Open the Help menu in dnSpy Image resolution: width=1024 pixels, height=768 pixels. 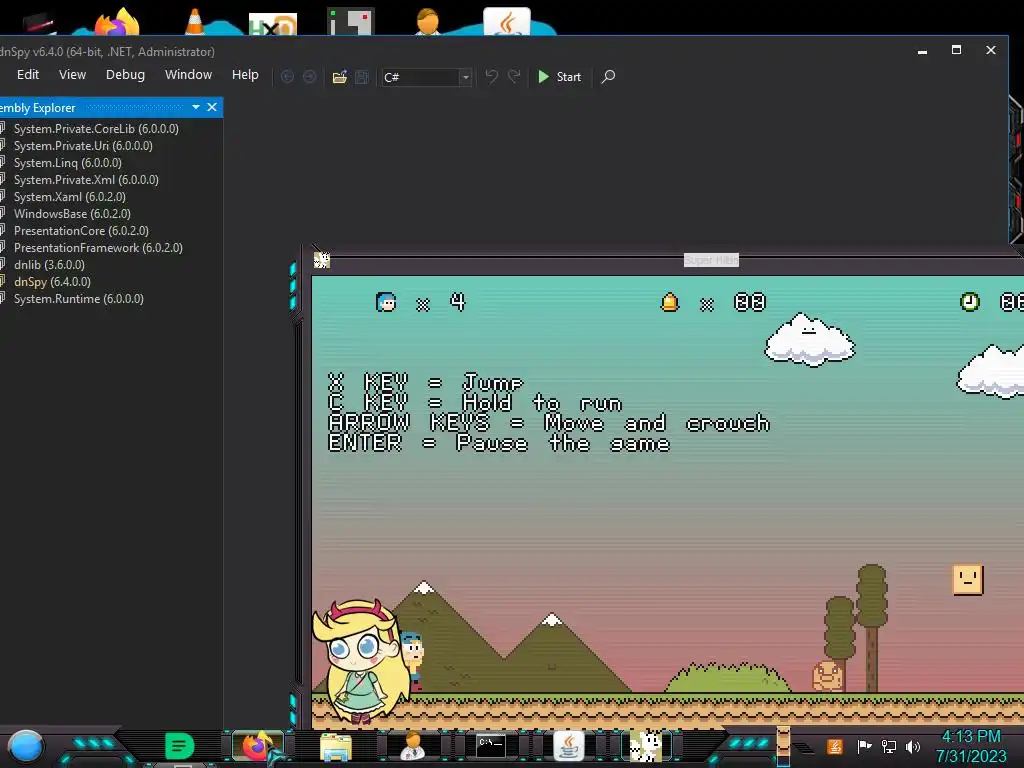point(245,75)
